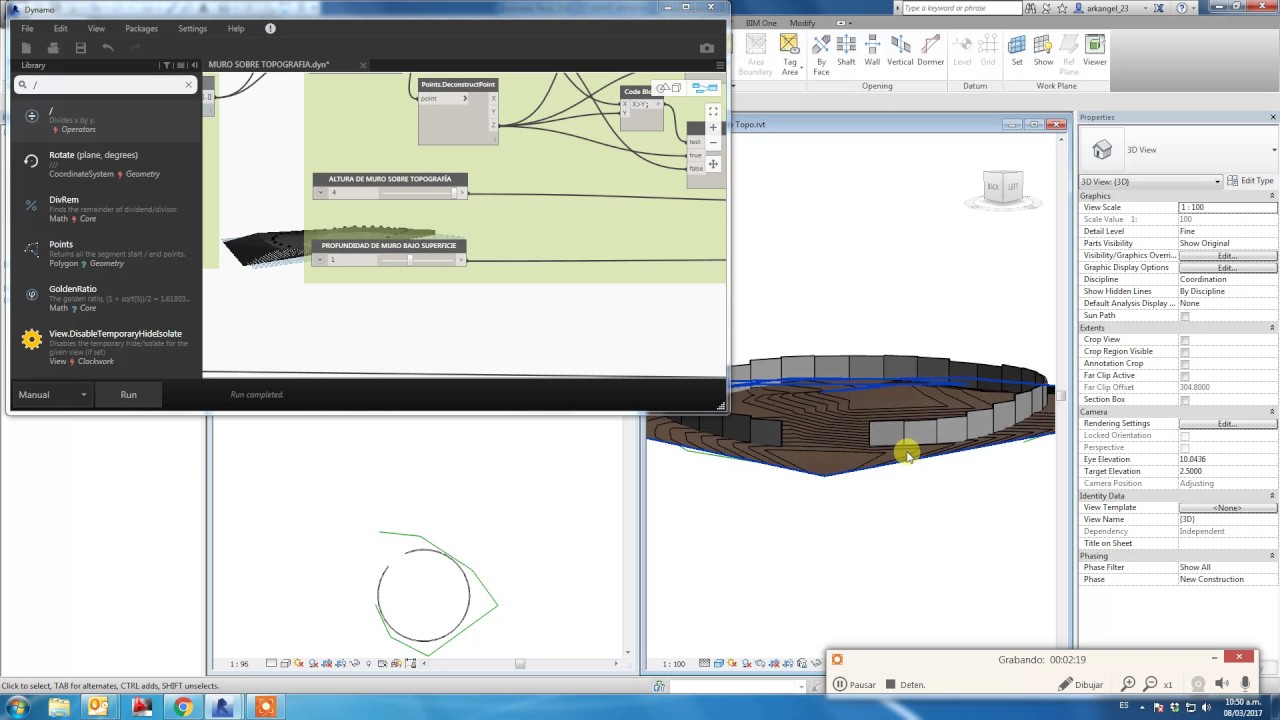Pause the screen recording
This screenshot has width=1280, height=720.
coord(855,685)
